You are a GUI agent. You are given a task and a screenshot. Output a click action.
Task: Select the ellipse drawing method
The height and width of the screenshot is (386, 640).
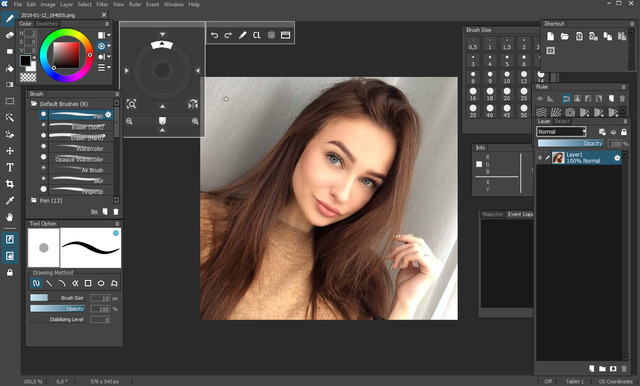coord(101,283)
